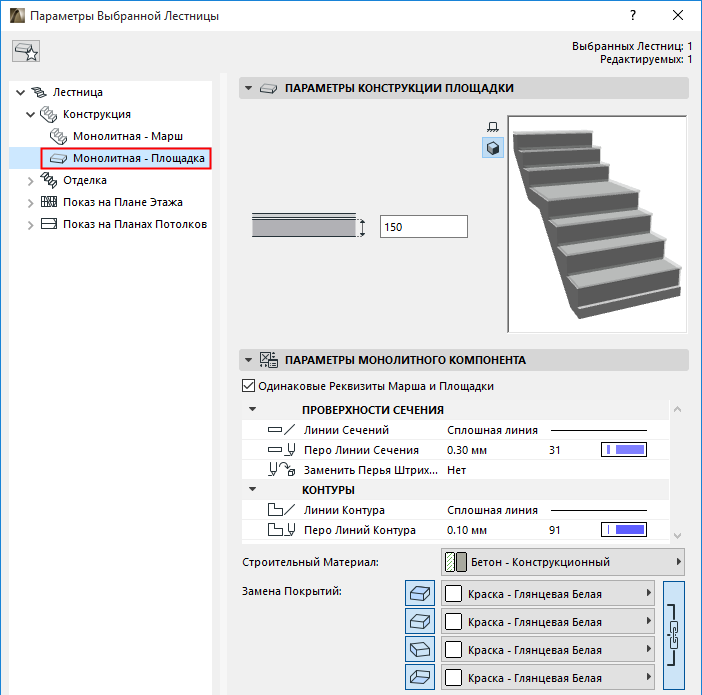Image resolution: width=702 pixels, height=695 pixels.
Task: Click the 0.10 мм pen weight value
Action: (x=467, y=530)
